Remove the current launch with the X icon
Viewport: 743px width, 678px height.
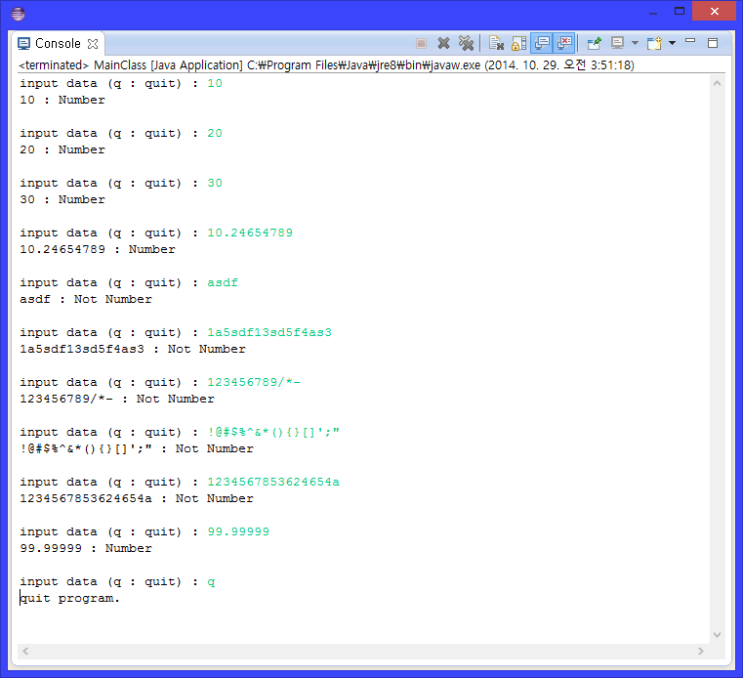tap(443, 43)
